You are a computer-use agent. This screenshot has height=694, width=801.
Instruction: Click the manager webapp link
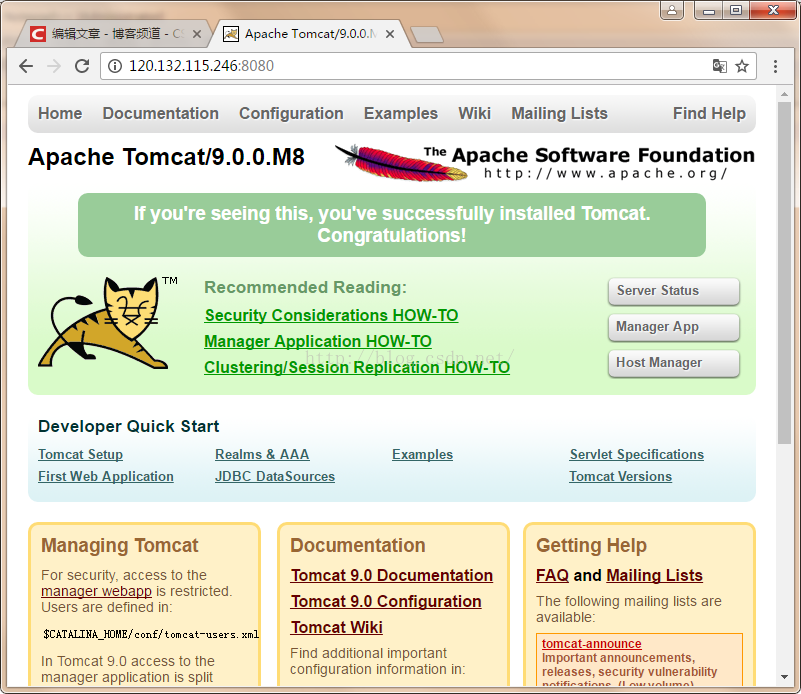[97, 591]
